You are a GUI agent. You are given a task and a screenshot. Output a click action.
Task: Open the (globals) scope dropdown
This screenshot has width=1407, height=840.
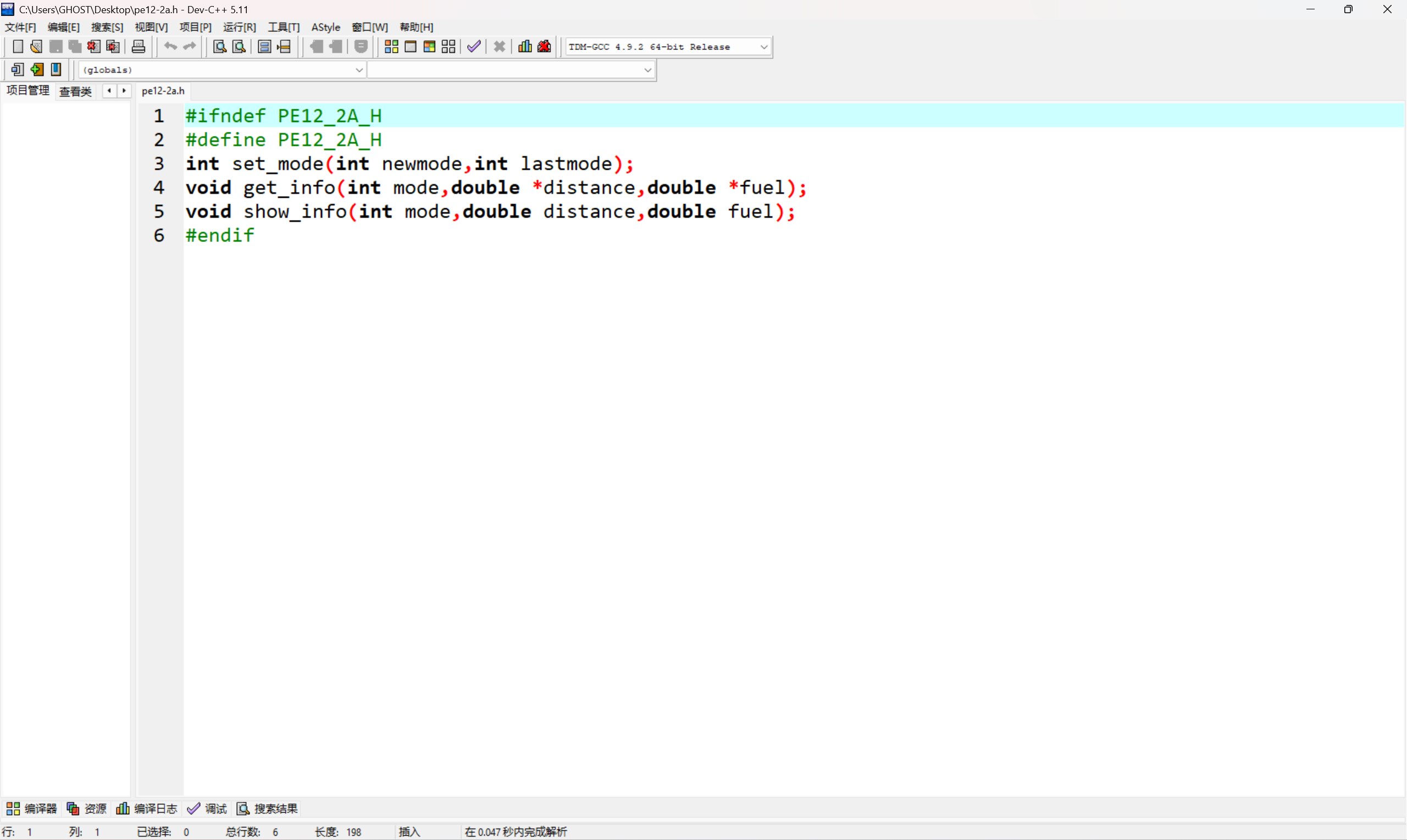359,70
